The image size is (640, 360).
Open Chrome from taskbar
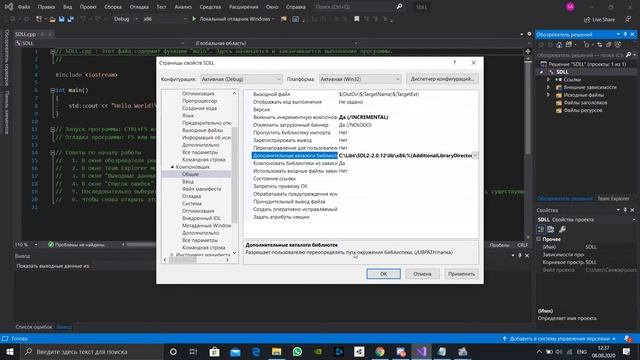click(380, 351)
